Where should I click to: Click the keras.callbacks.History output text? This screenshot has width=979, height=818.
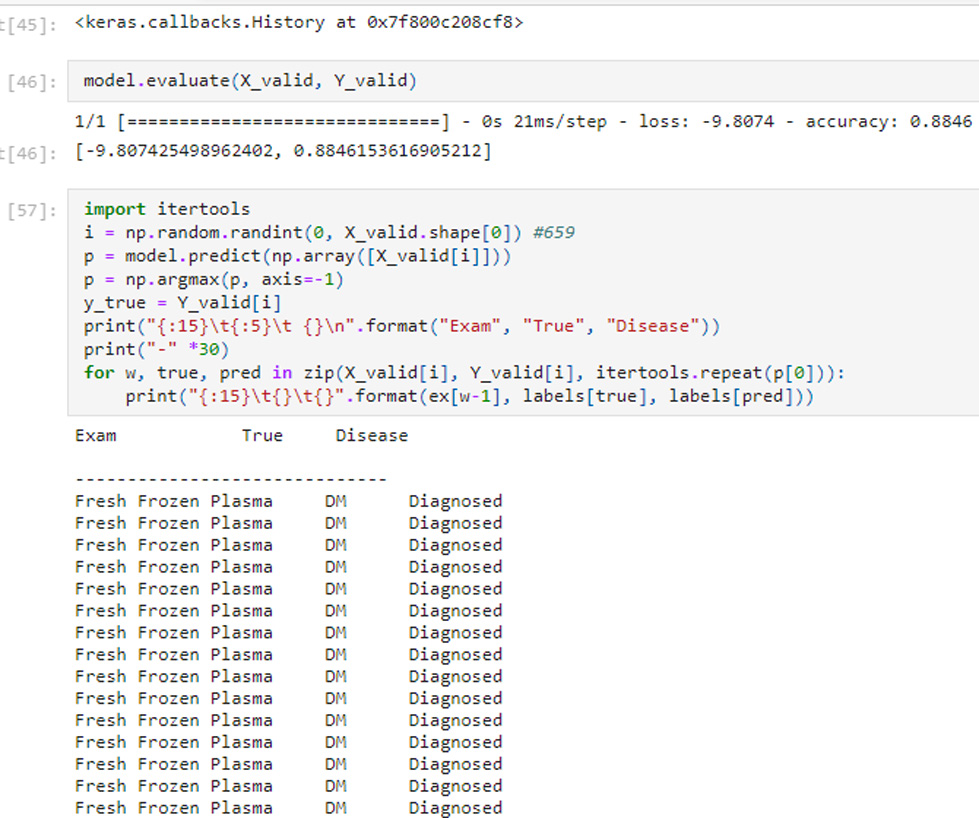[298, 22]
